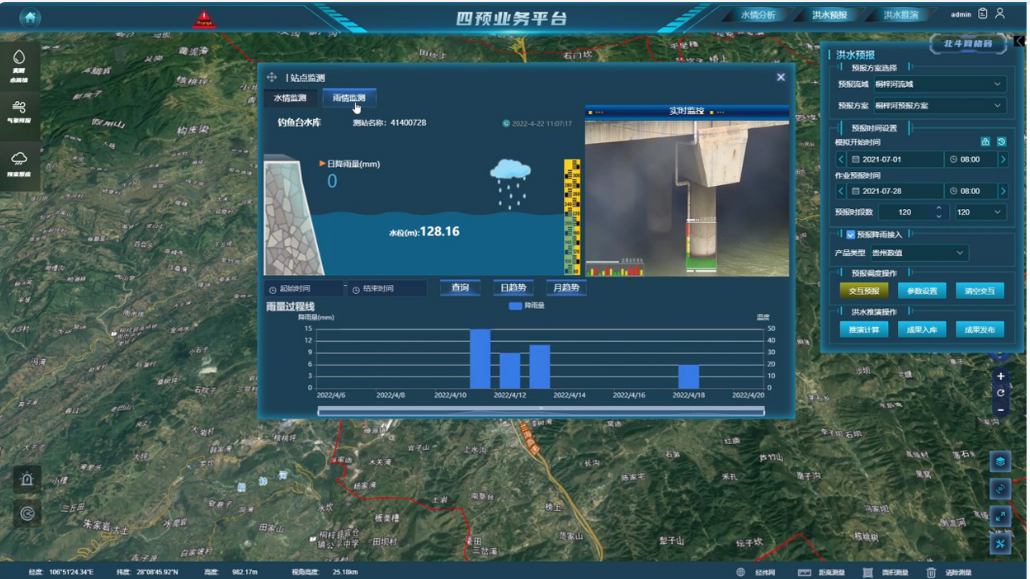Click the query button in dialog
The image size is (1030, 579).
(x=460, y=288)
